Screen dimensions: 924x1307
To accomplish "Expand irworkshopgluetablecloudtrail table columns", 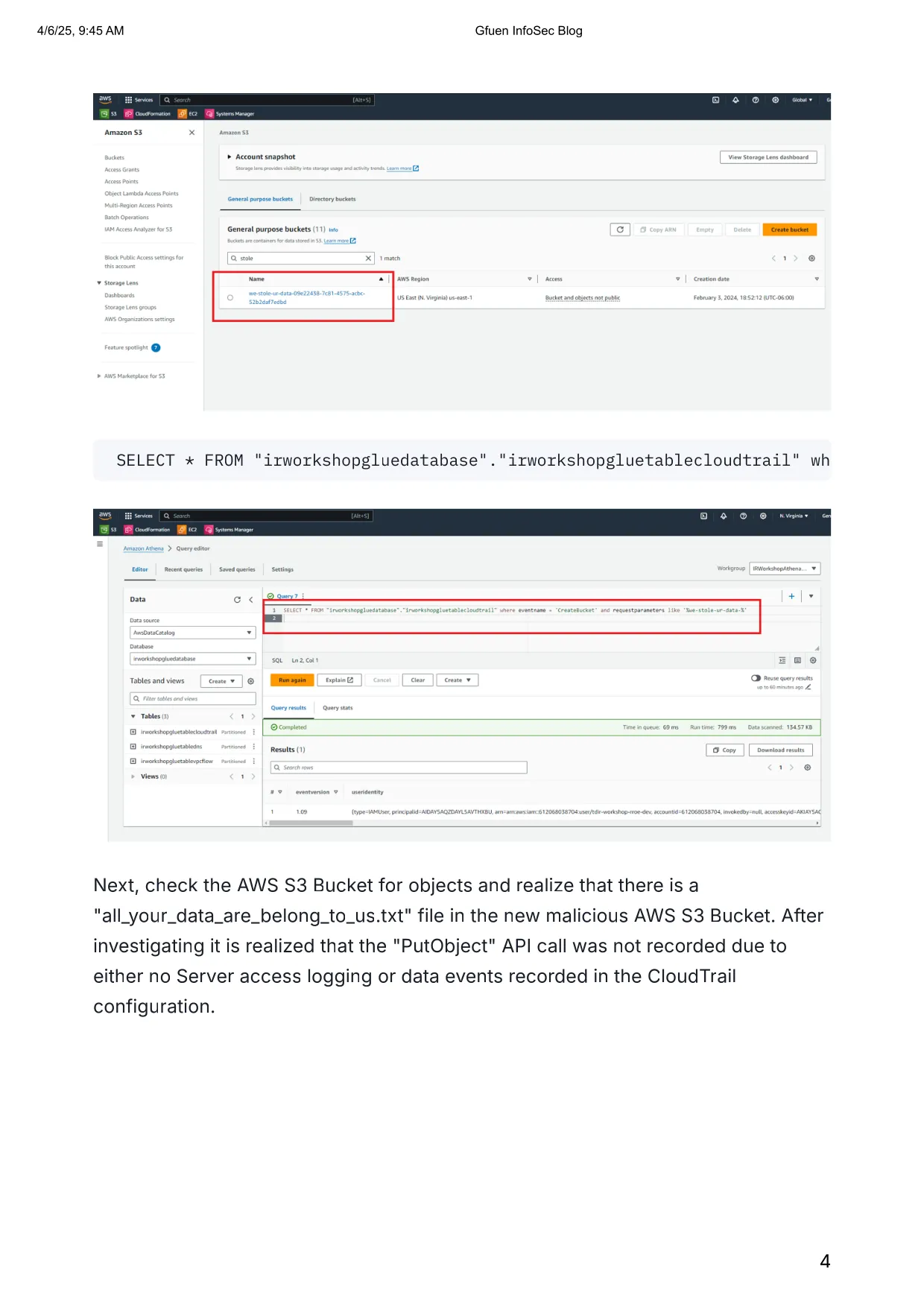I will pyautogui.click(x=133, y=732).
